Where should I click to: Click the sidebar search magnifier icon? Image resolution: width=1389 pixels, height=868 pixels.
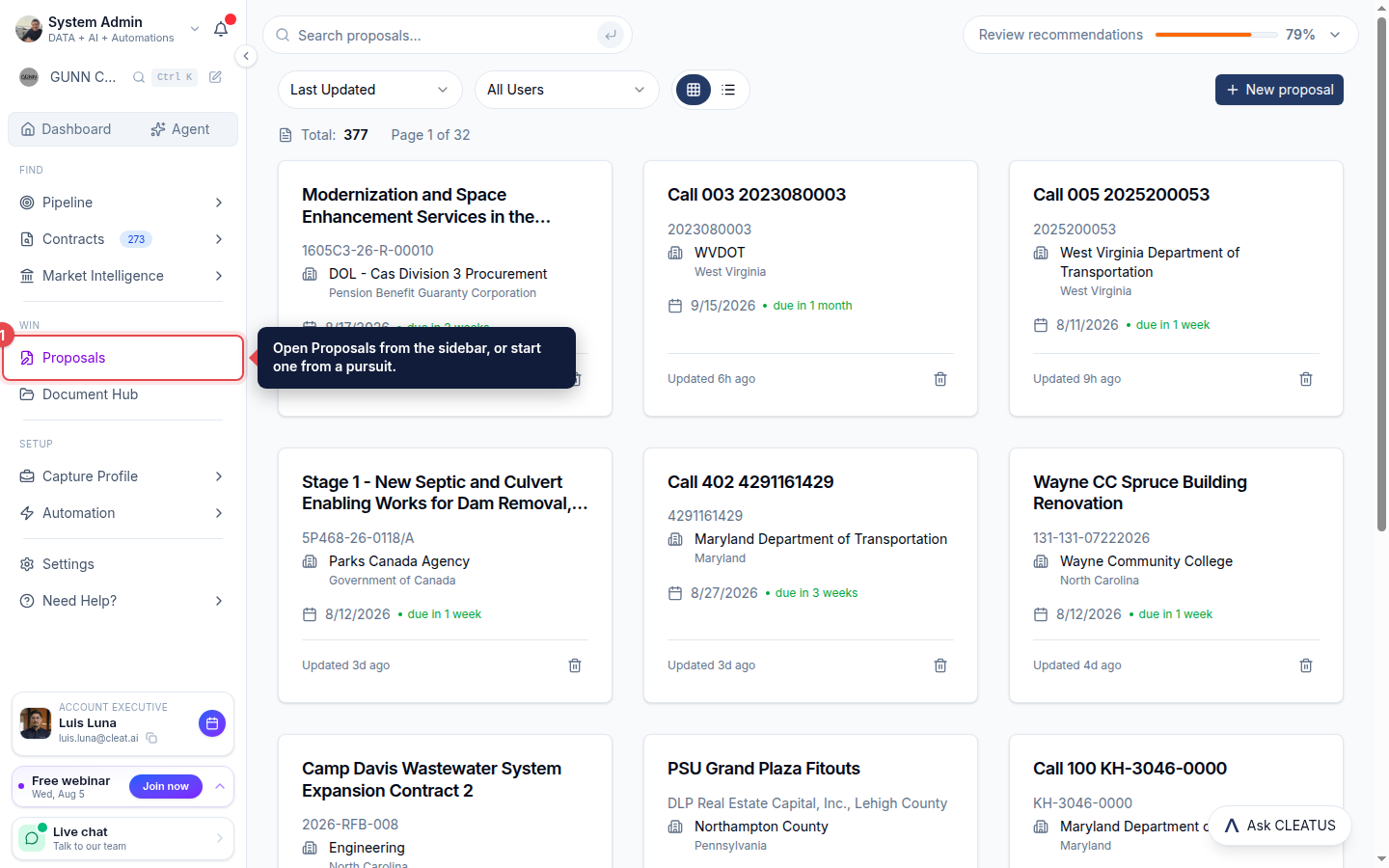coord(139,77)
